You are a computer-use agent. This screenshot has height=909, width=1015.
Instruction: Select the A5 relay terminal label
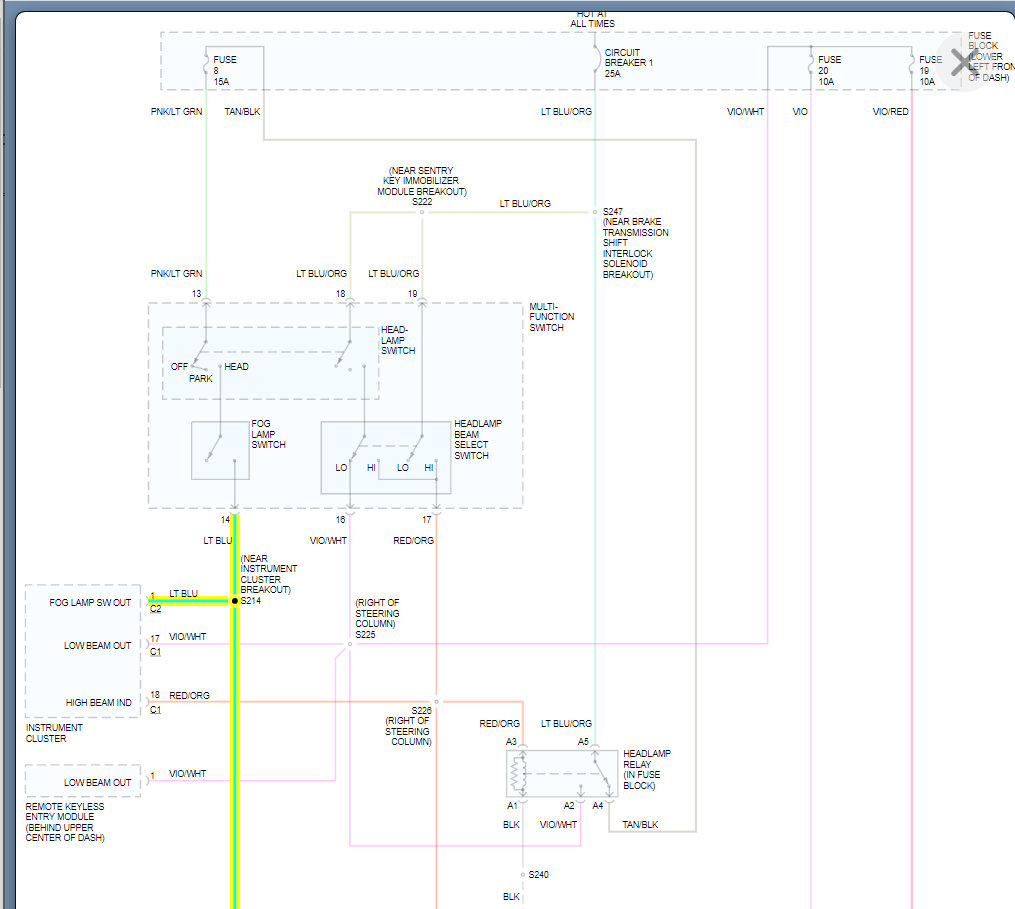[583, 742]
